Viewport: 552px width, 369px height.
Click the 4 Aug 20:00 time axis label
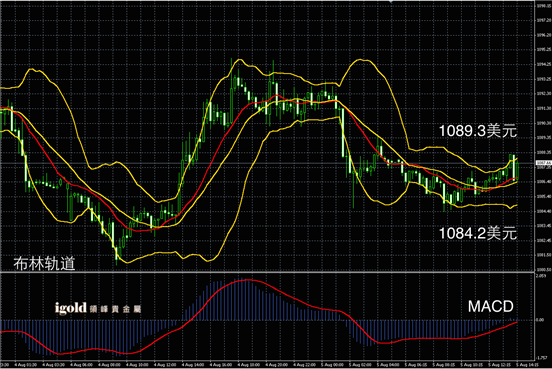click(x=278, y=365)
